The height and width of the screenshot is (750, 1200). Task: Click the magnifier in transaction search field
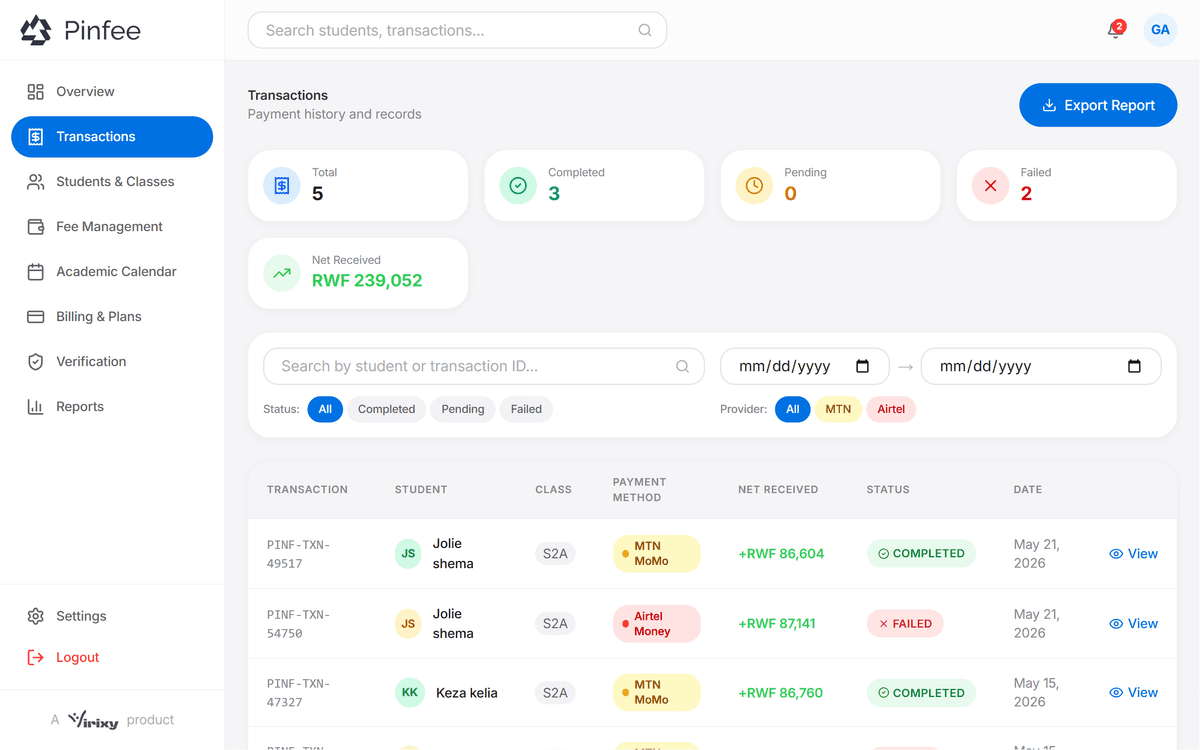point(683,367)
